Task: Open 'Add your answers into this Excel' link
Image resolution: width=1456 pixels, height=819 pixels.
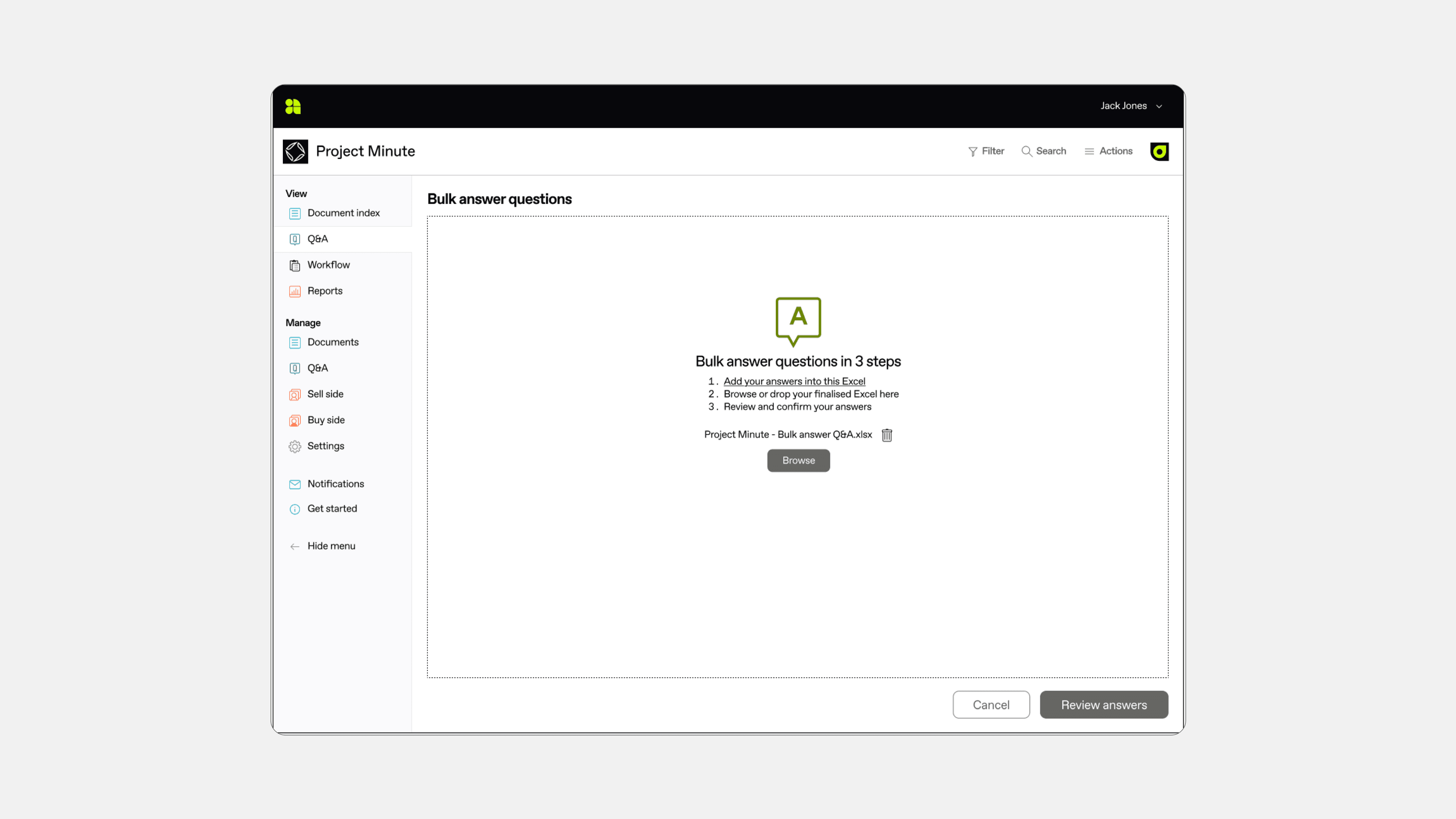Action: 794,381
